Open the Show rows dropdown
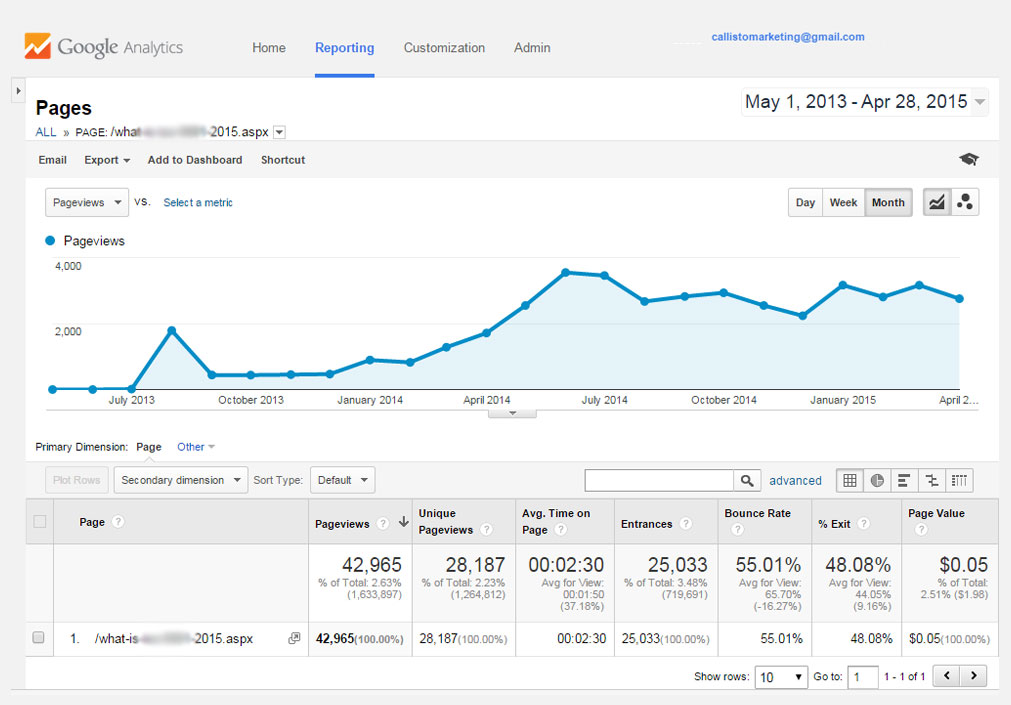Image resolution: width=1011 pixels, height=705 pixels. coord(781,677)
